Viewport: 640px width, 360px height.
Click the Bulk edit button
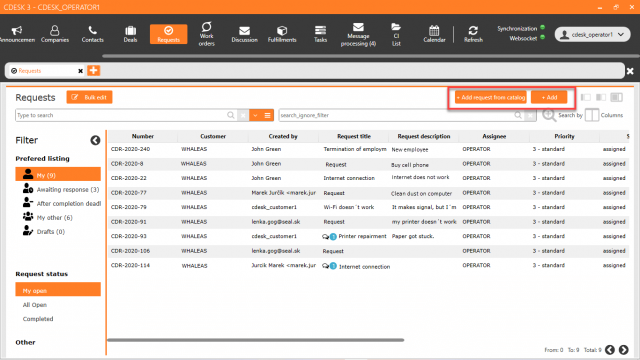[89, 97]
